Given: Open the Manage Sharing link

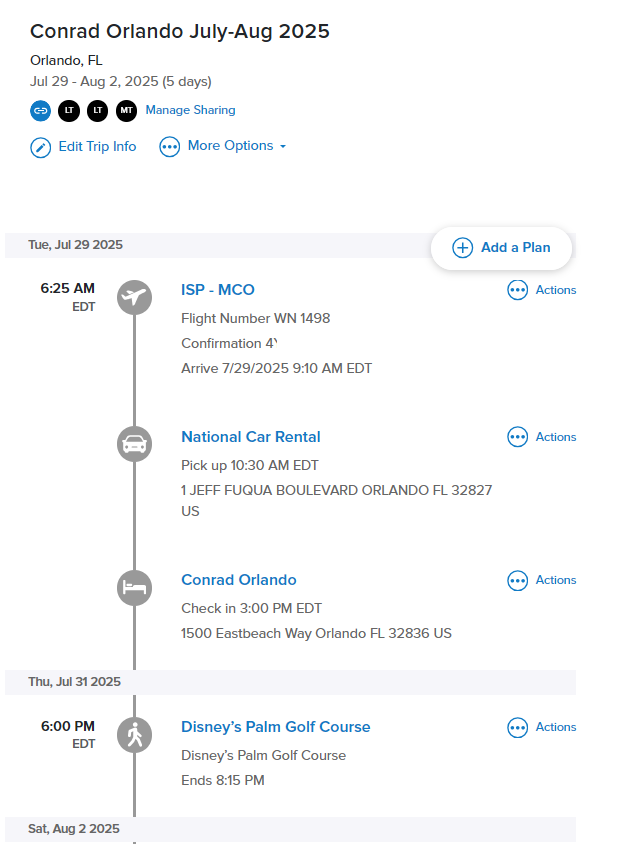Looking at the screenshot, I should [x=191, y=110].
